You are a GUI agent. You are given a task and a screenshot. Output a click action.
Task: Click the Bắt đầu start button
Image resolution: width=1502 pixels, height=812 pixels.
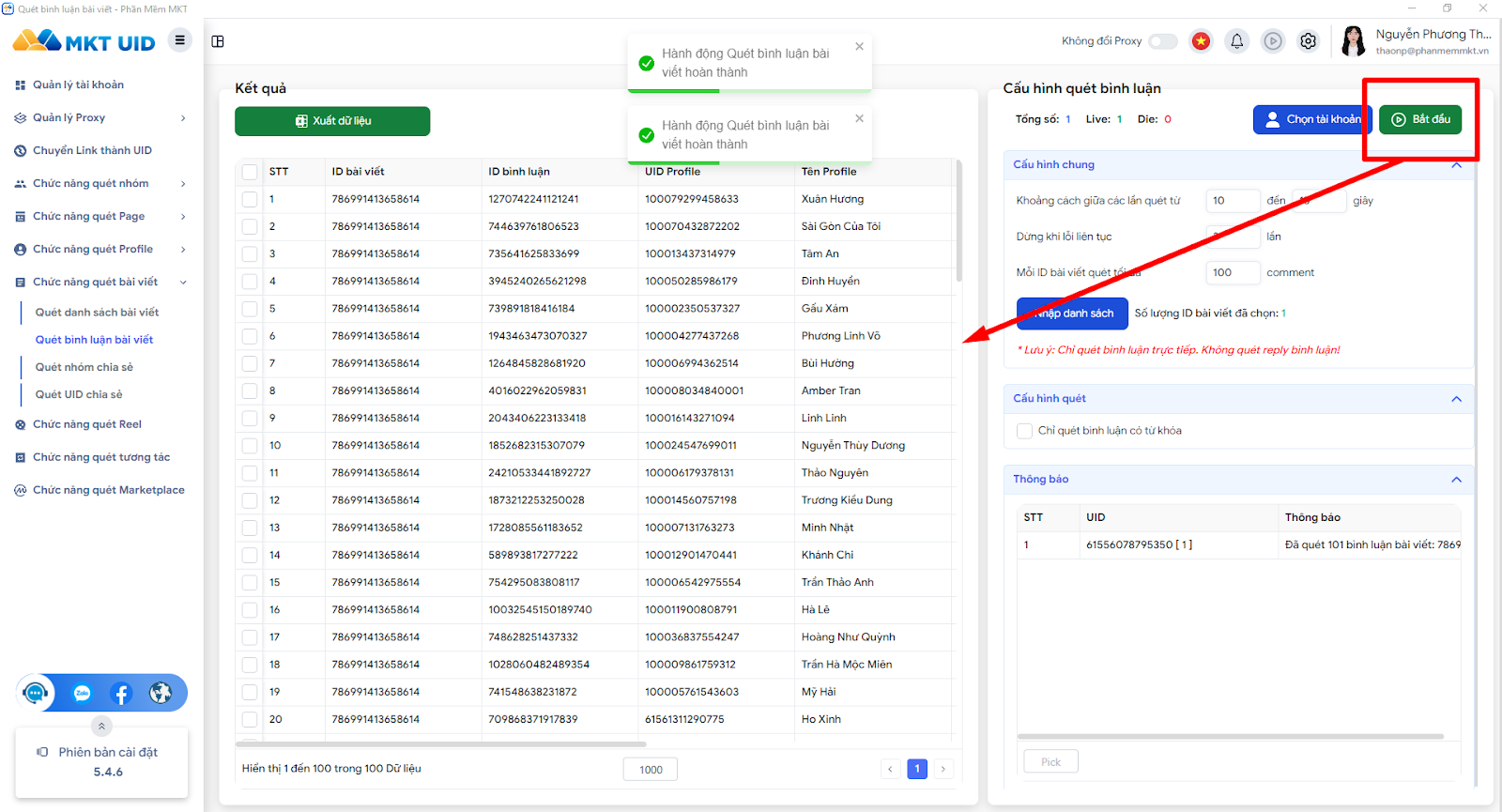(x=1420, y=119)
